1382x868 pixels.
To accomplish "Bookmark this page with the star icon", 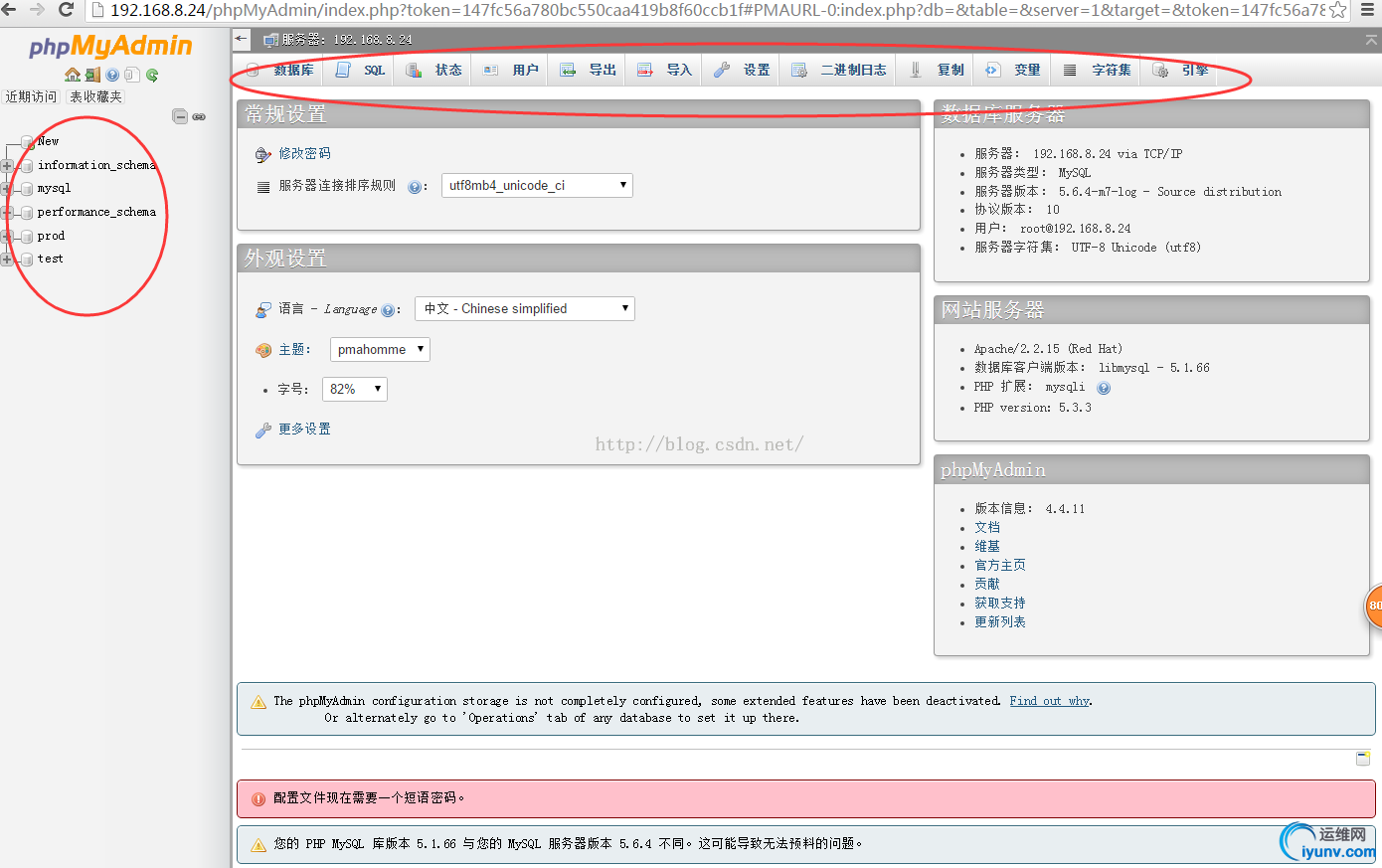I will pos(1337,10).
